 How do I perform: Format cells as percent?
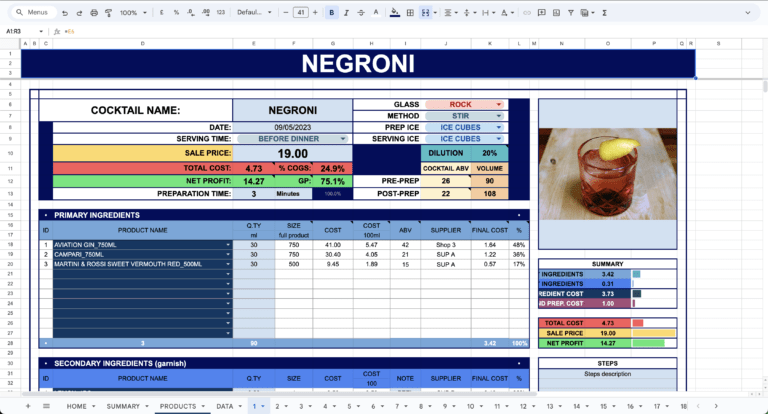pos(176,13)
